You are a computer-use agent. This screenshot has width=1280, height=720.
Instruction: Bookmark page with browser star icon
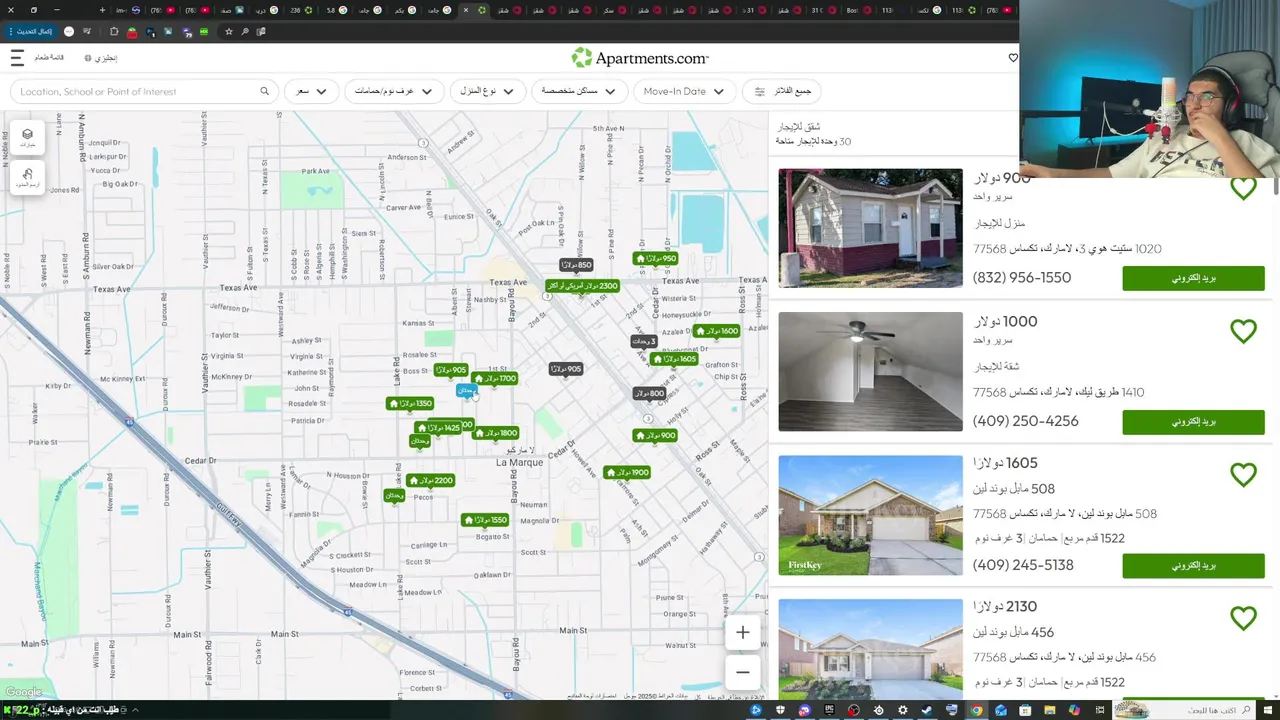point(229,31)
